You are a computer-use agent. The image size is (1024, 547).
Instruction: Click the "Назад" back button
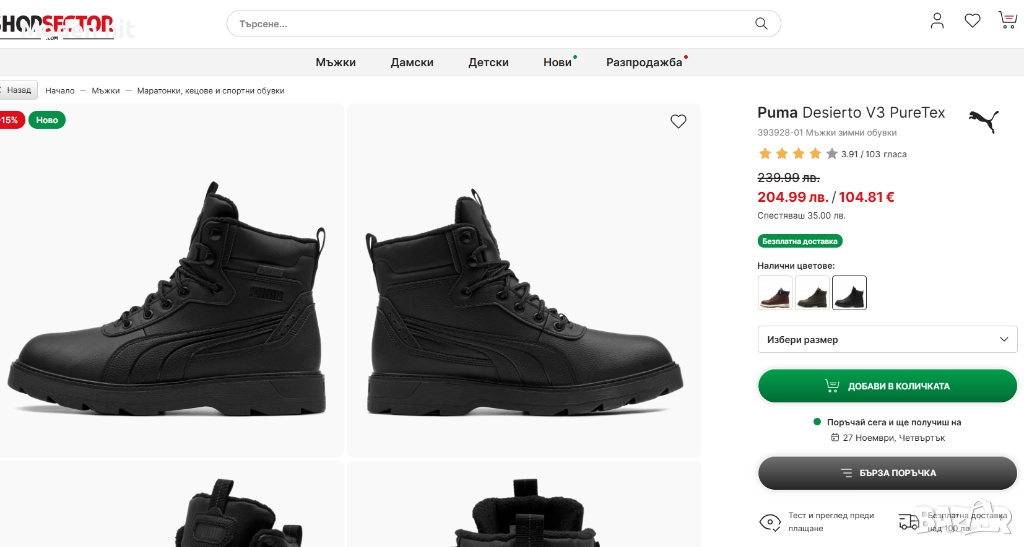click(x=17, y=90)
